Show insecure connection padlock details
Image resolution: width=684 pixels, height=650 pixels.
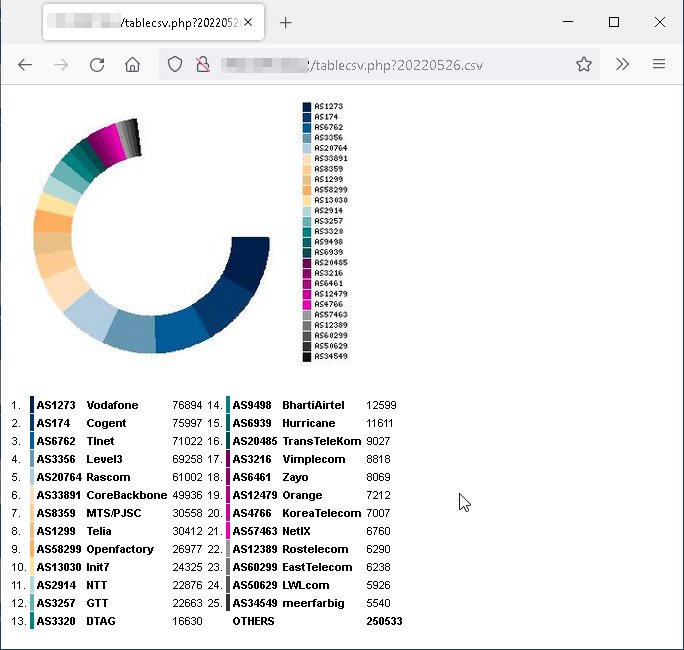pyautogui.click(x=202, y=65)
